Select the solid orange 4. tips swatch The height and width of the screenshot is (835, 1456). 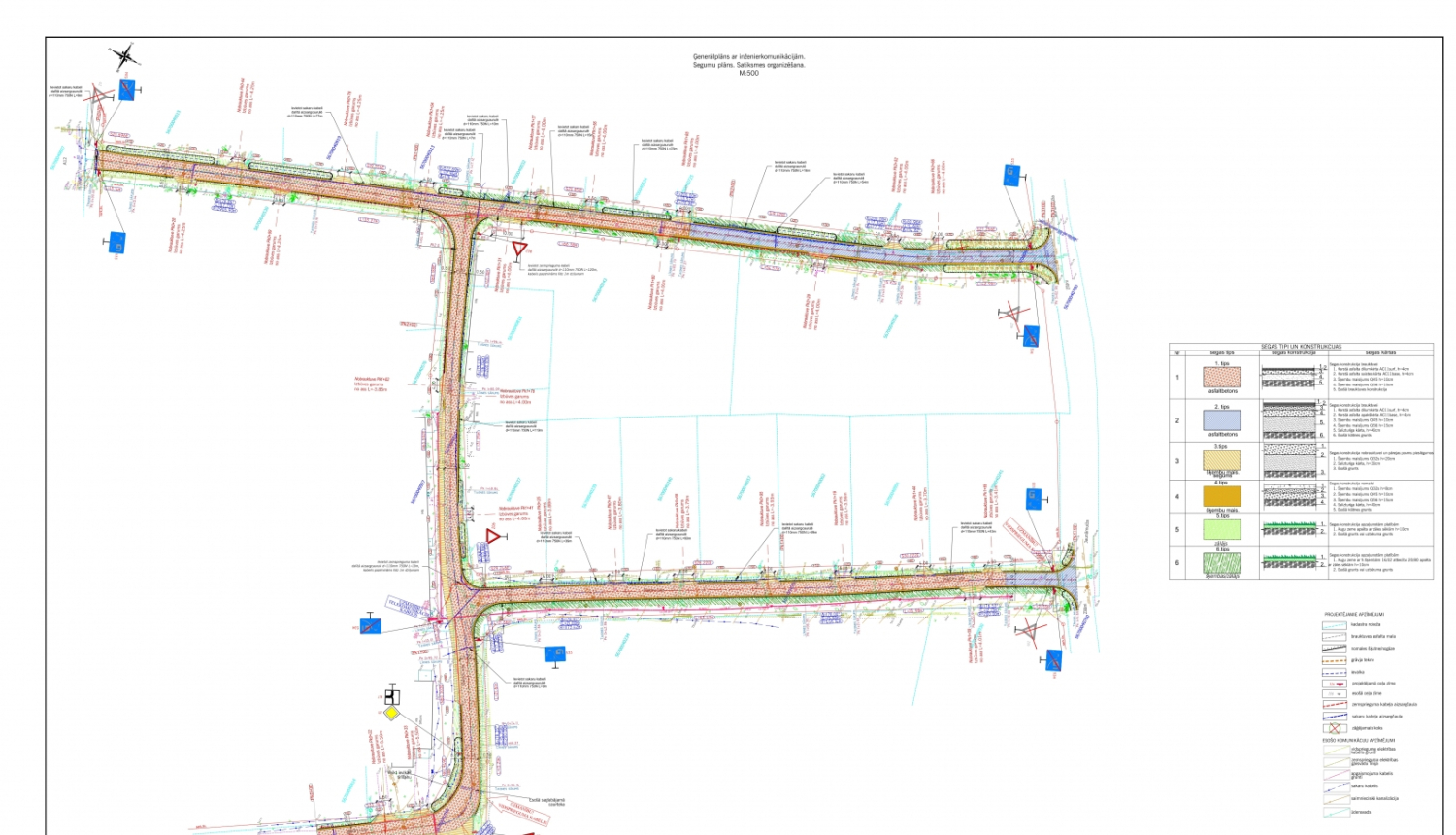pos(1221,496)
